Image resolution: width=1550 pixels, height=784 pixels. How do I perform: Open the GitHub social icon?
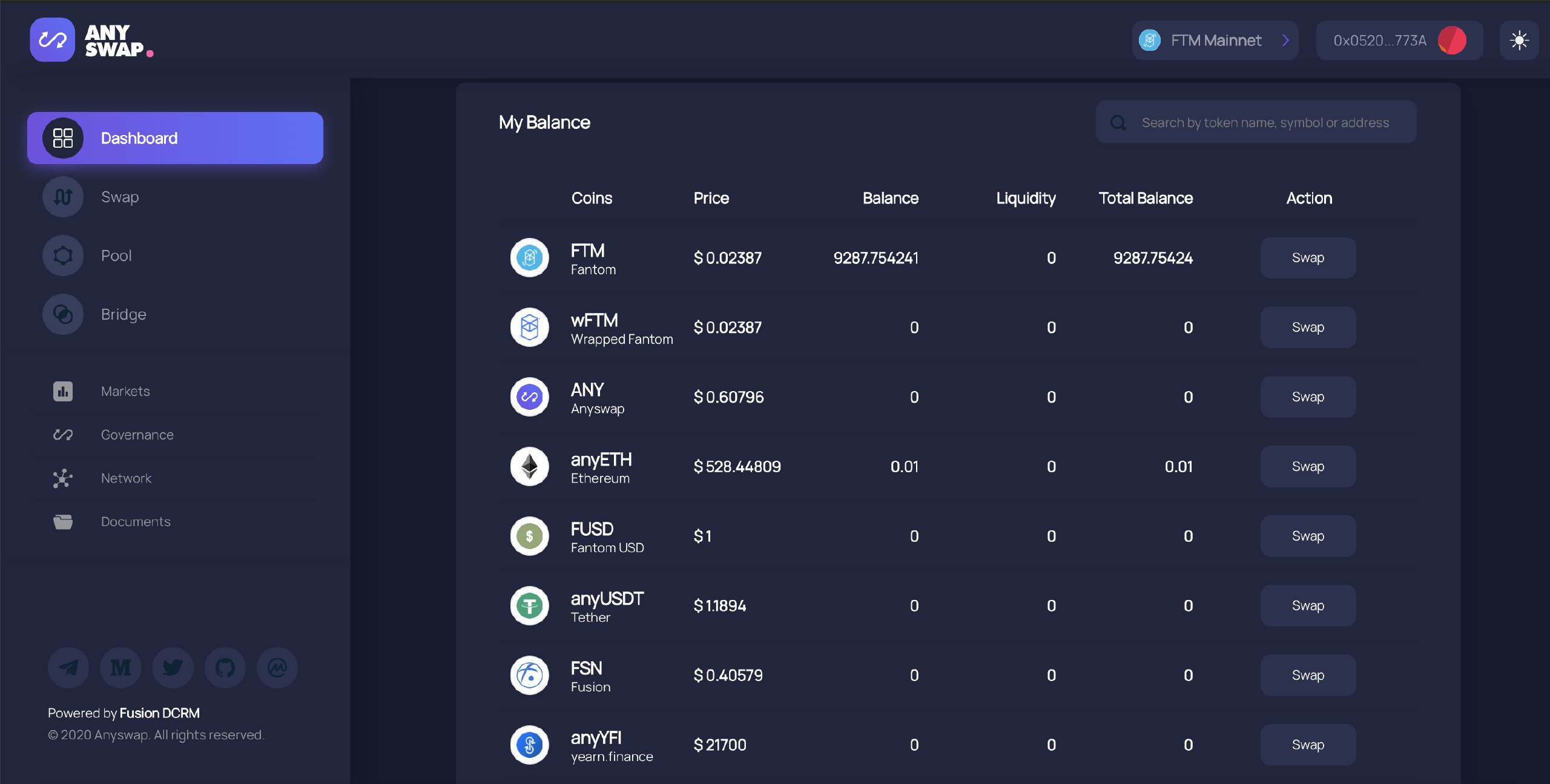click(x=225, y=668)
